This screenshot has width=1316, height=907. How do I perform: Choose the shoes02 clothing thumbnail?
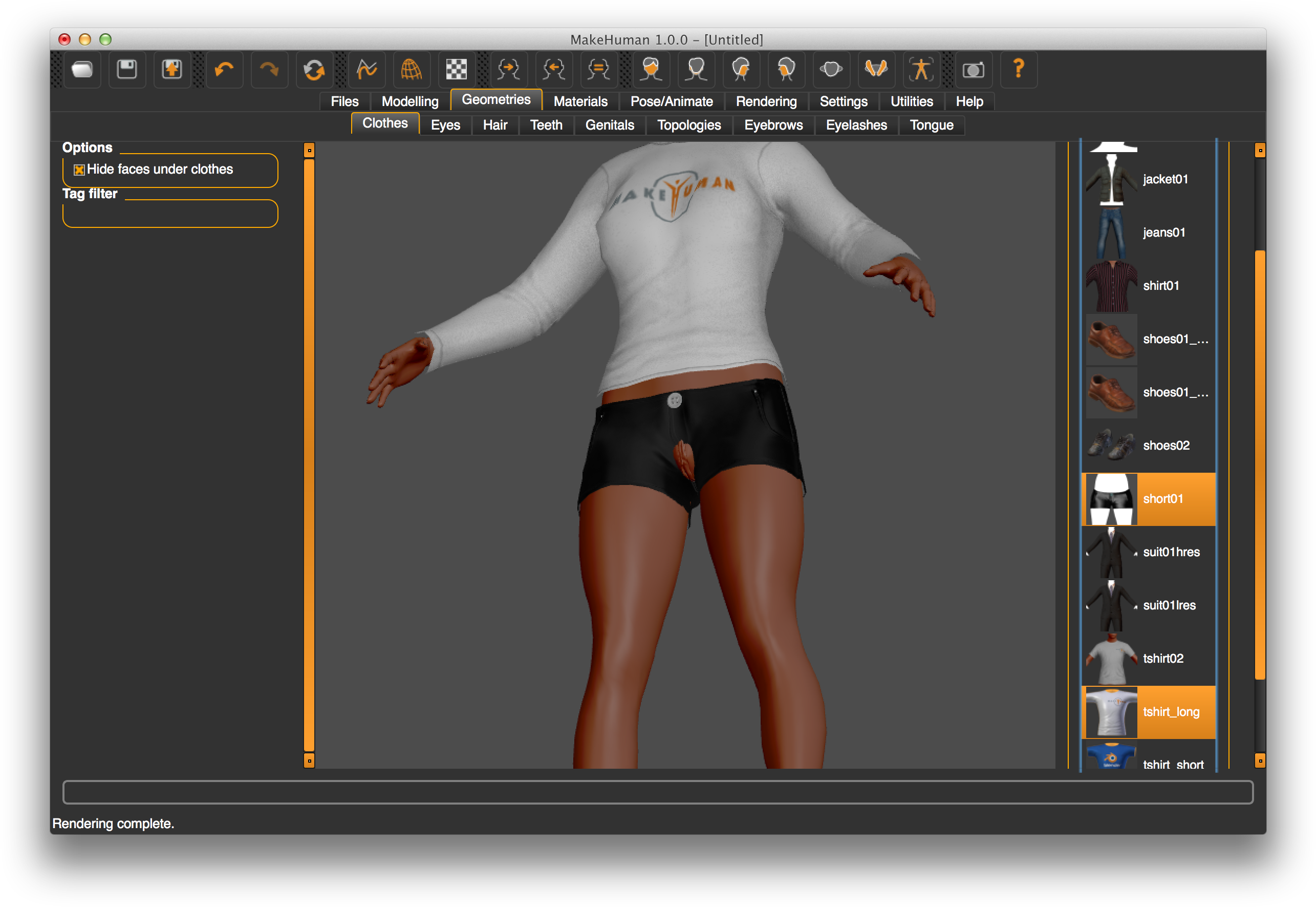coord(1111,446)
